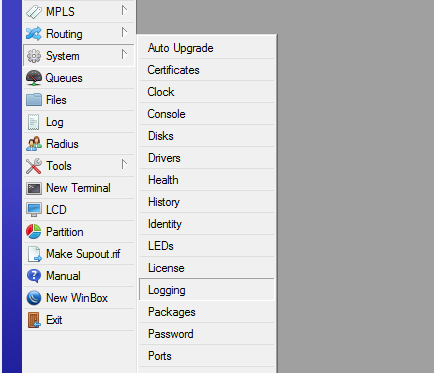Click the Make Supout.rif file icon

pyautogui.click(x=34, y=254)
